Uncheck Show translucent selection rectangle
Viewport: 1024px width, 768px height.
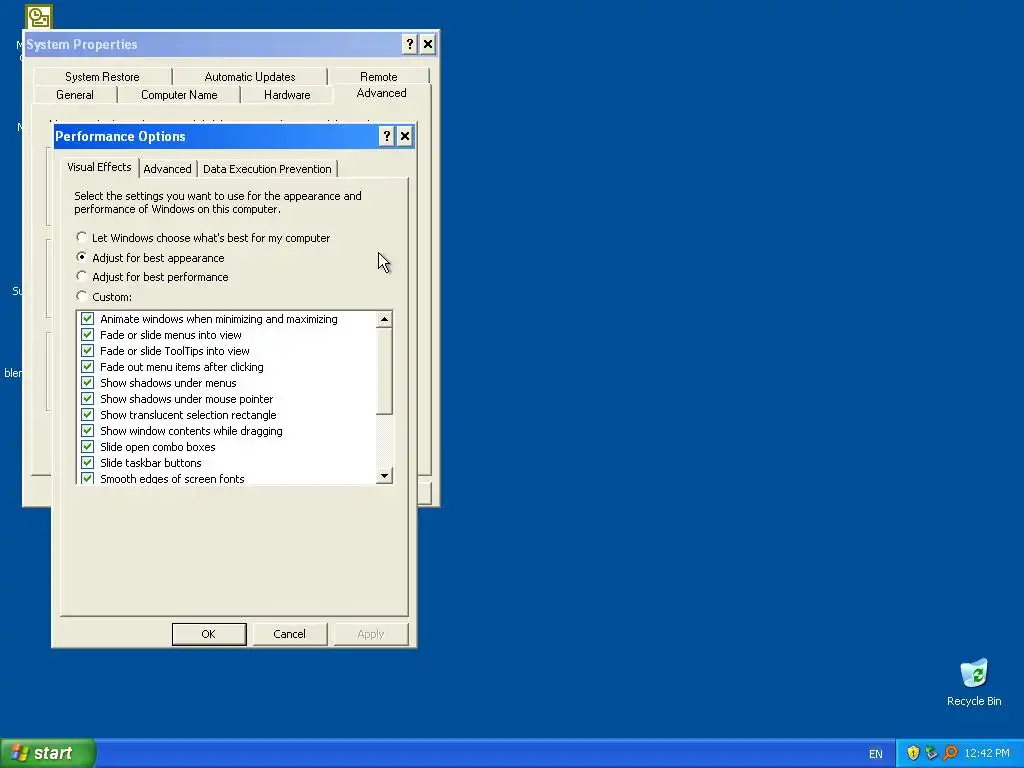click(88, 415)
